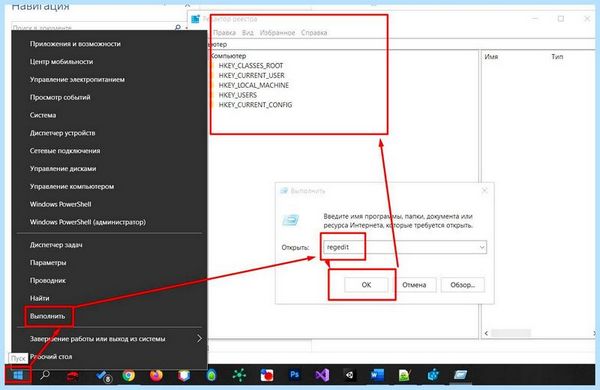Open taskbar search magnifier
This screenshot has width=600, height=390.
pyautogui.click(x=45, y=375)
